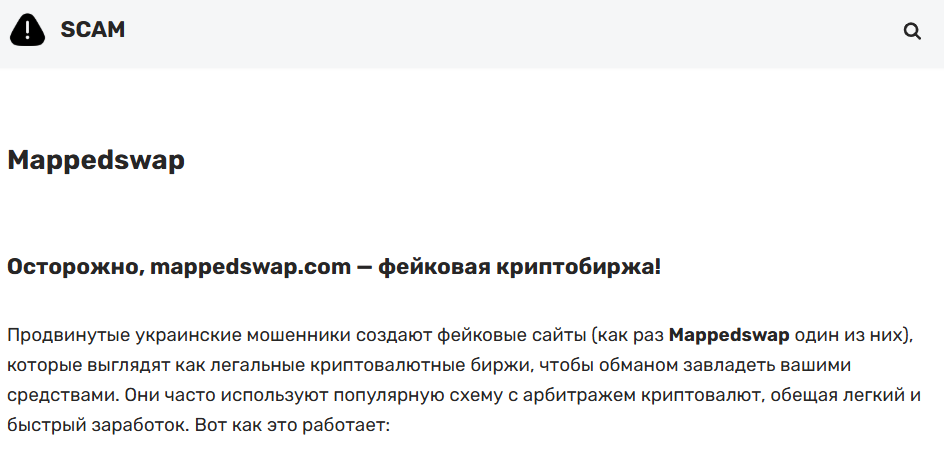
Task: Click the large Mappedswap page heading
Action: click(x=96, y=160)
